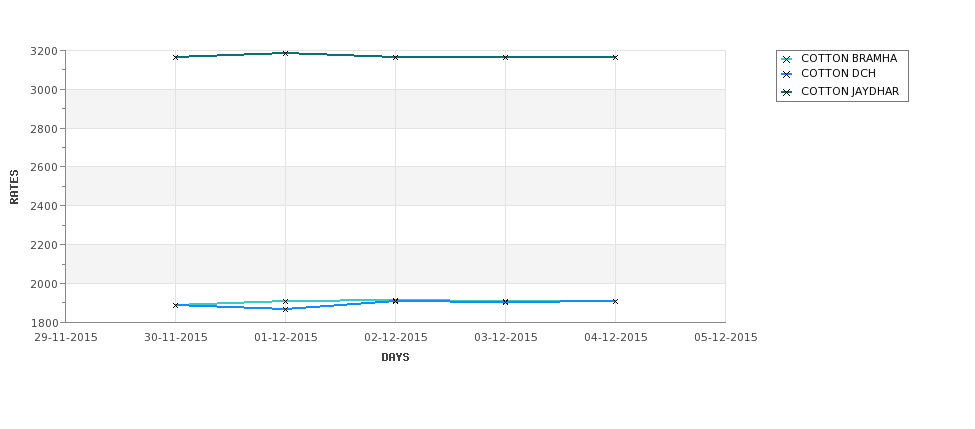Image resolution: width=975 pixels, height=429 pixels.
Task: Select COTTON JAYDHAR peak marker on 01-12-2015
Action: click(285, 53)
